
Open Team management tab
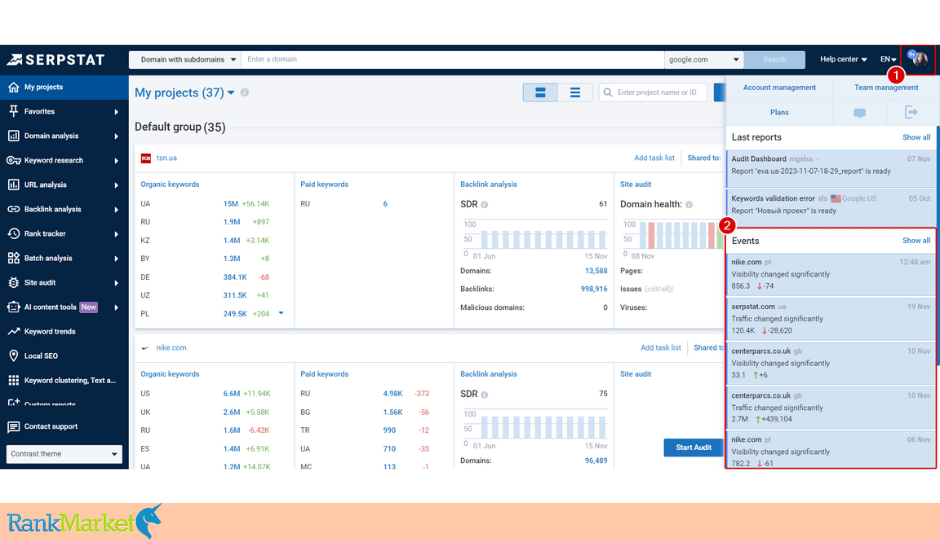pyautogui.click(x=885, y=88)
